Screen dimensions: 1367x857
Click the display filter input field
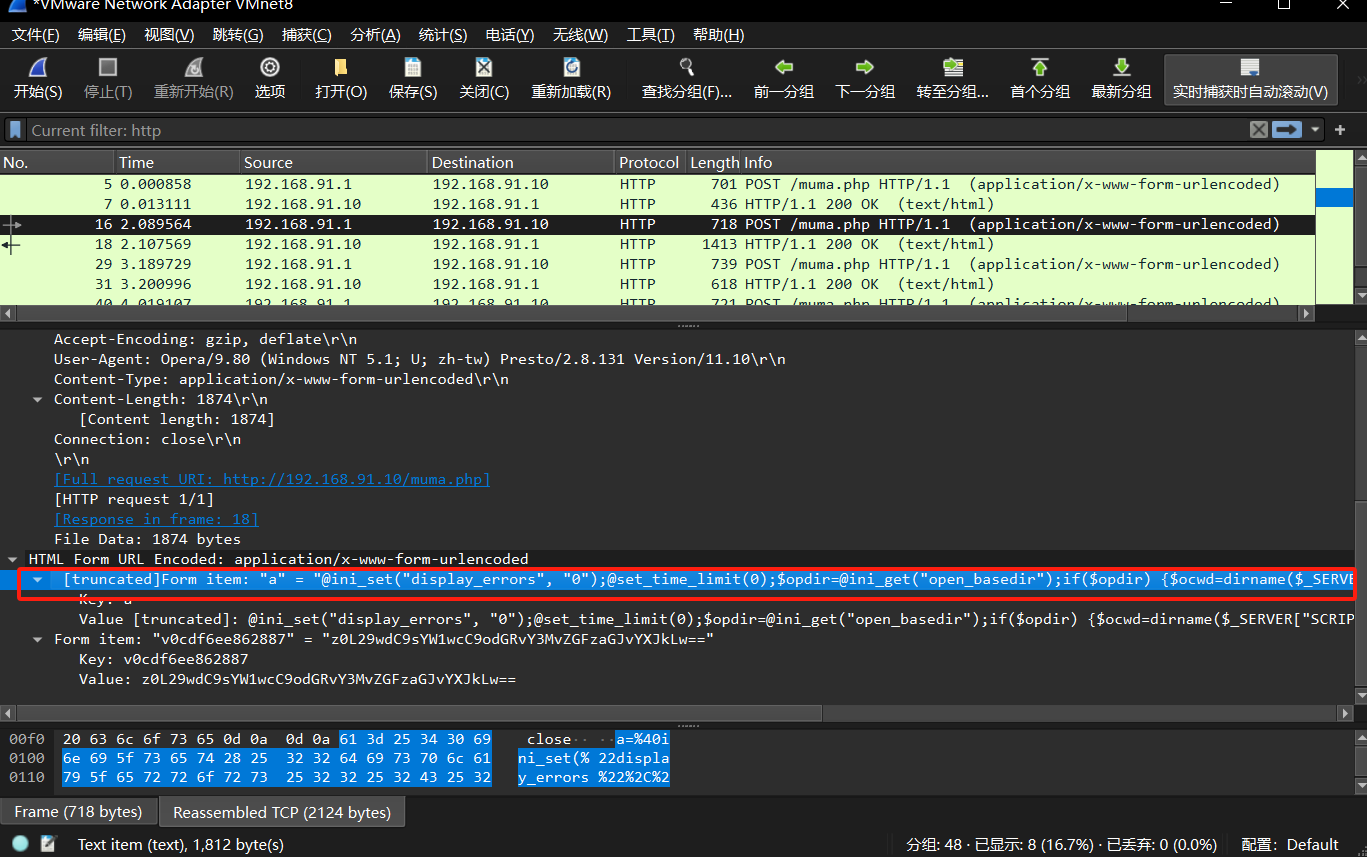[636, 130]
